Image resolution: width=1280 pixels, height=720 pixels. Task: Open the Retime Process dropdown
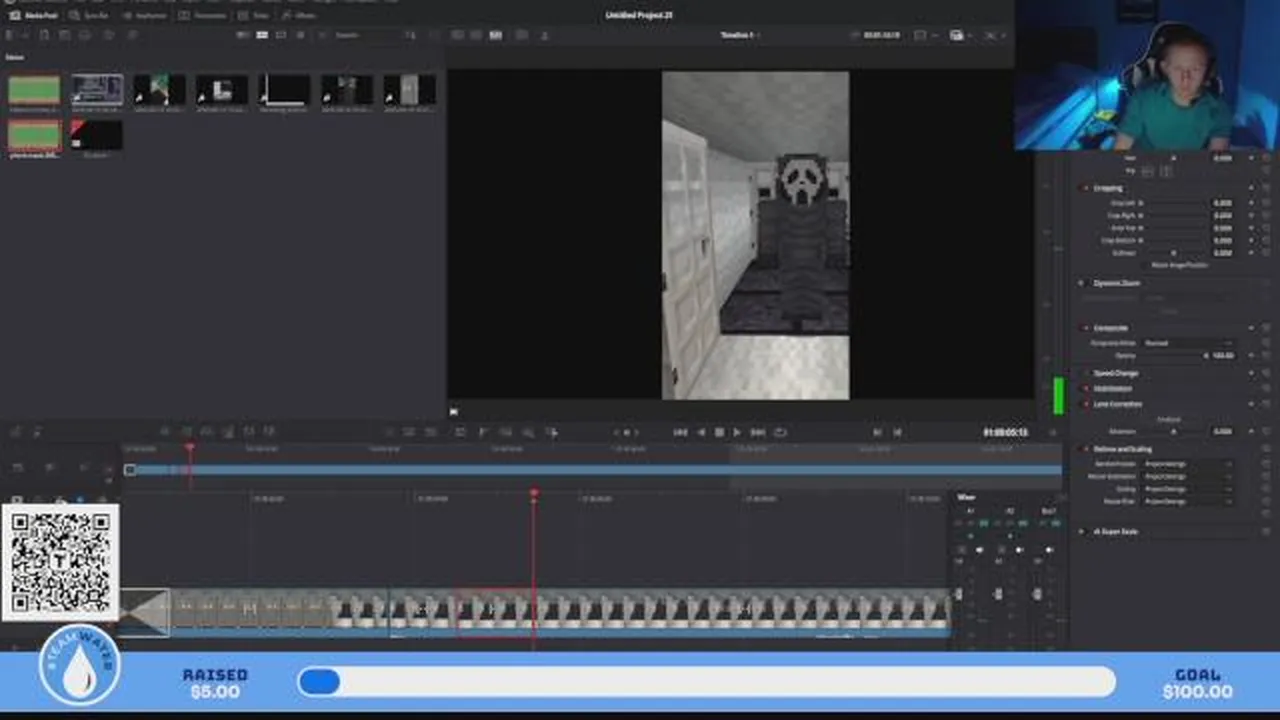[1188, 464]
